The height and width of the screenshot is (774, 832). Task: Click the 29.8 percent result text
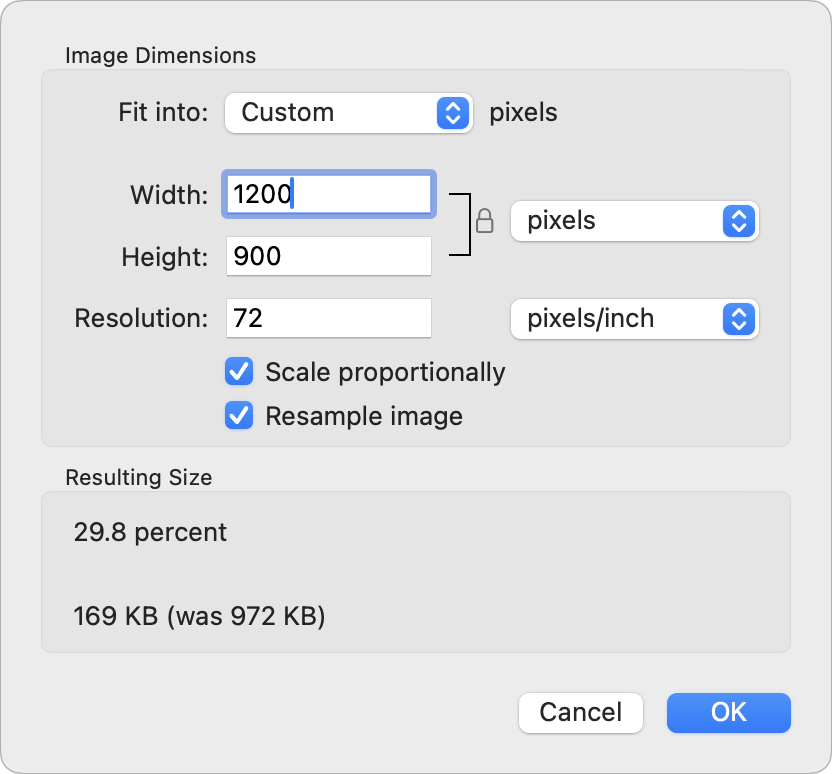click(150, 532)
